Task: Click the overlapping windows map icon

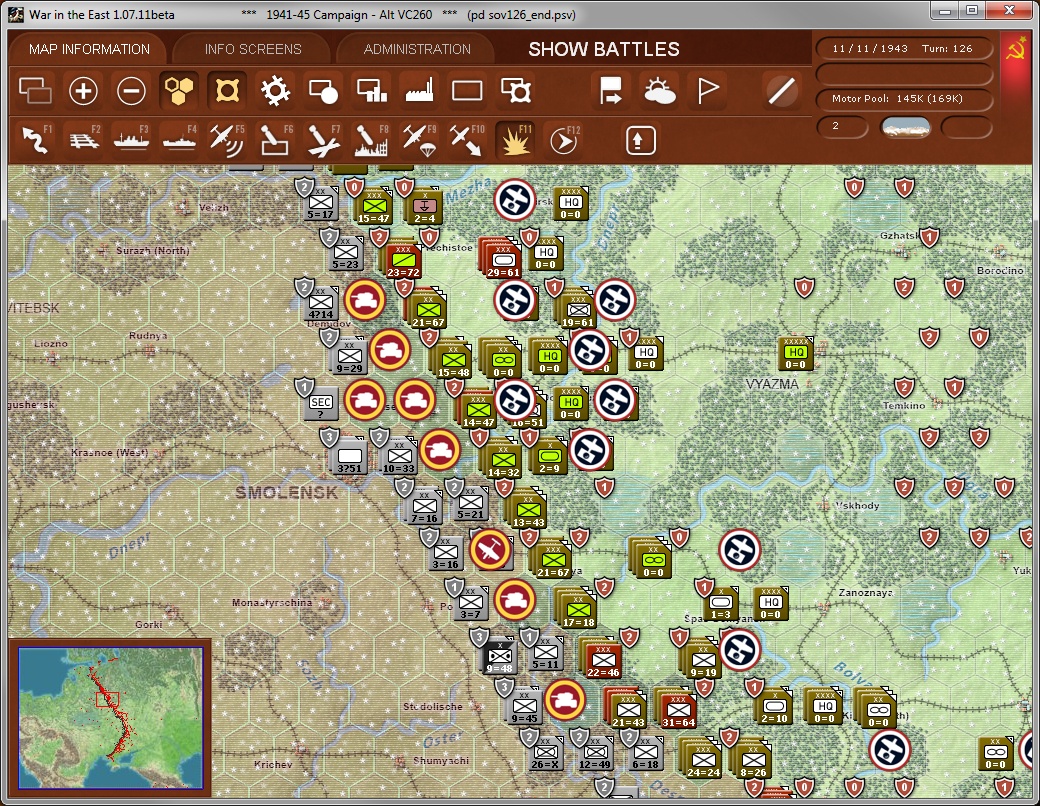Action: click(35, 91)
